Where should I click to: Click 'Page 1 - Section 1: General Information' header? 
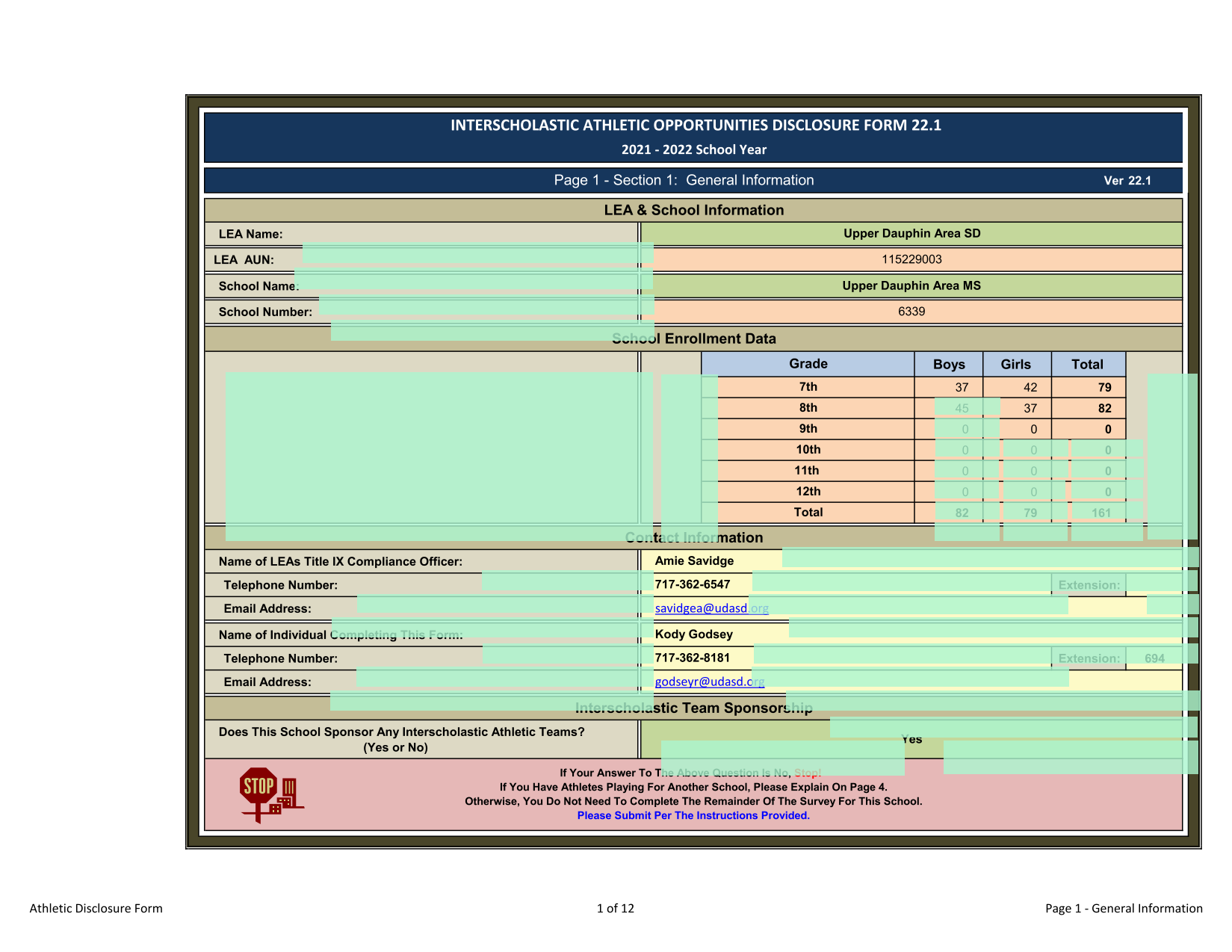(684, 180)
